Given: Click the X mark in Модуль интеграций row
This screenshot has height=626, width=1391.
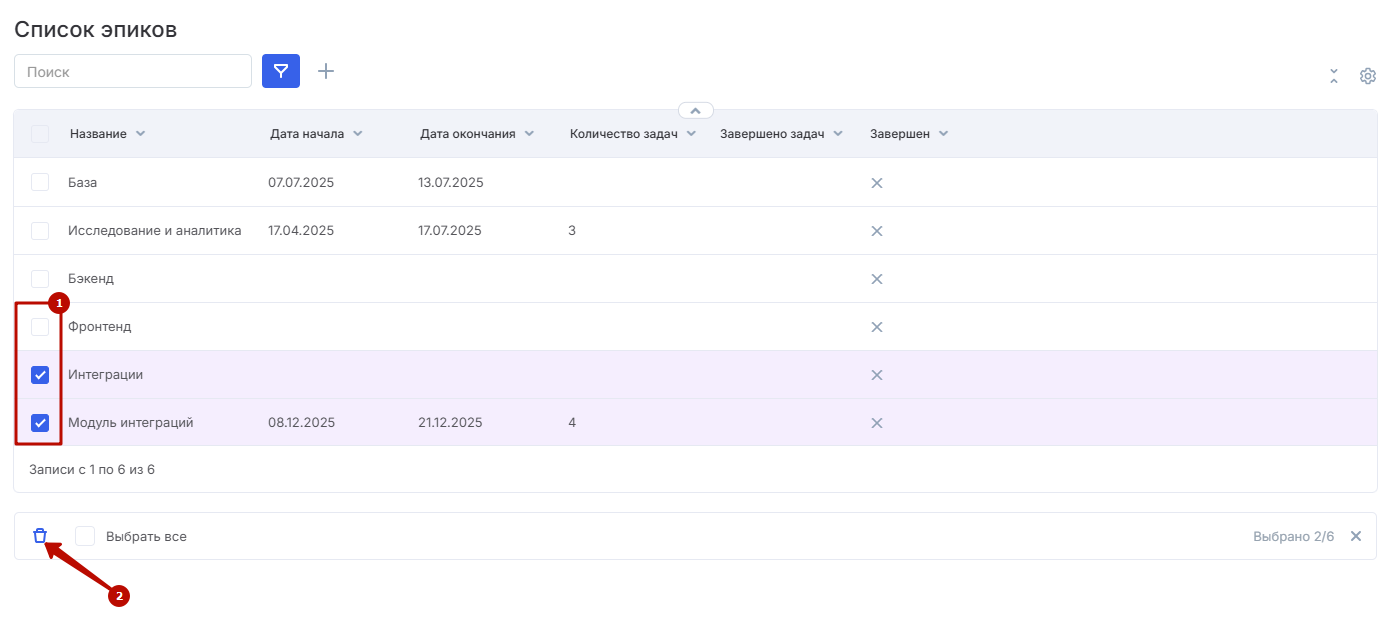Looking at the screenshot, I should (x=877, y=423).
